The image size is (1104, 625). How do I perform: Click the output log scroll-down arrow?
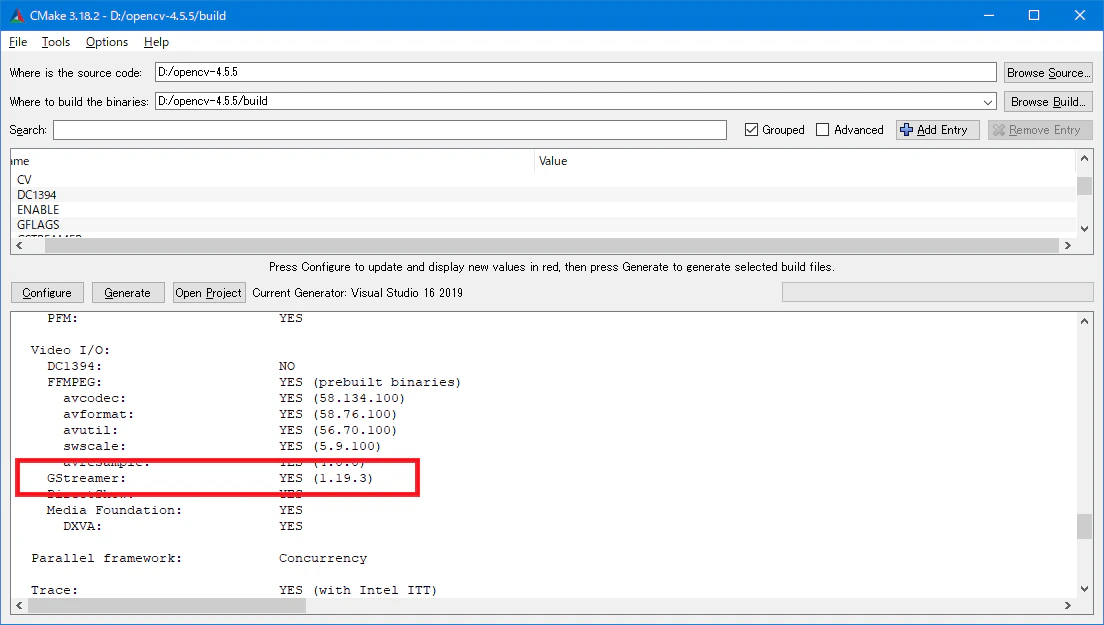[1084, 589]
